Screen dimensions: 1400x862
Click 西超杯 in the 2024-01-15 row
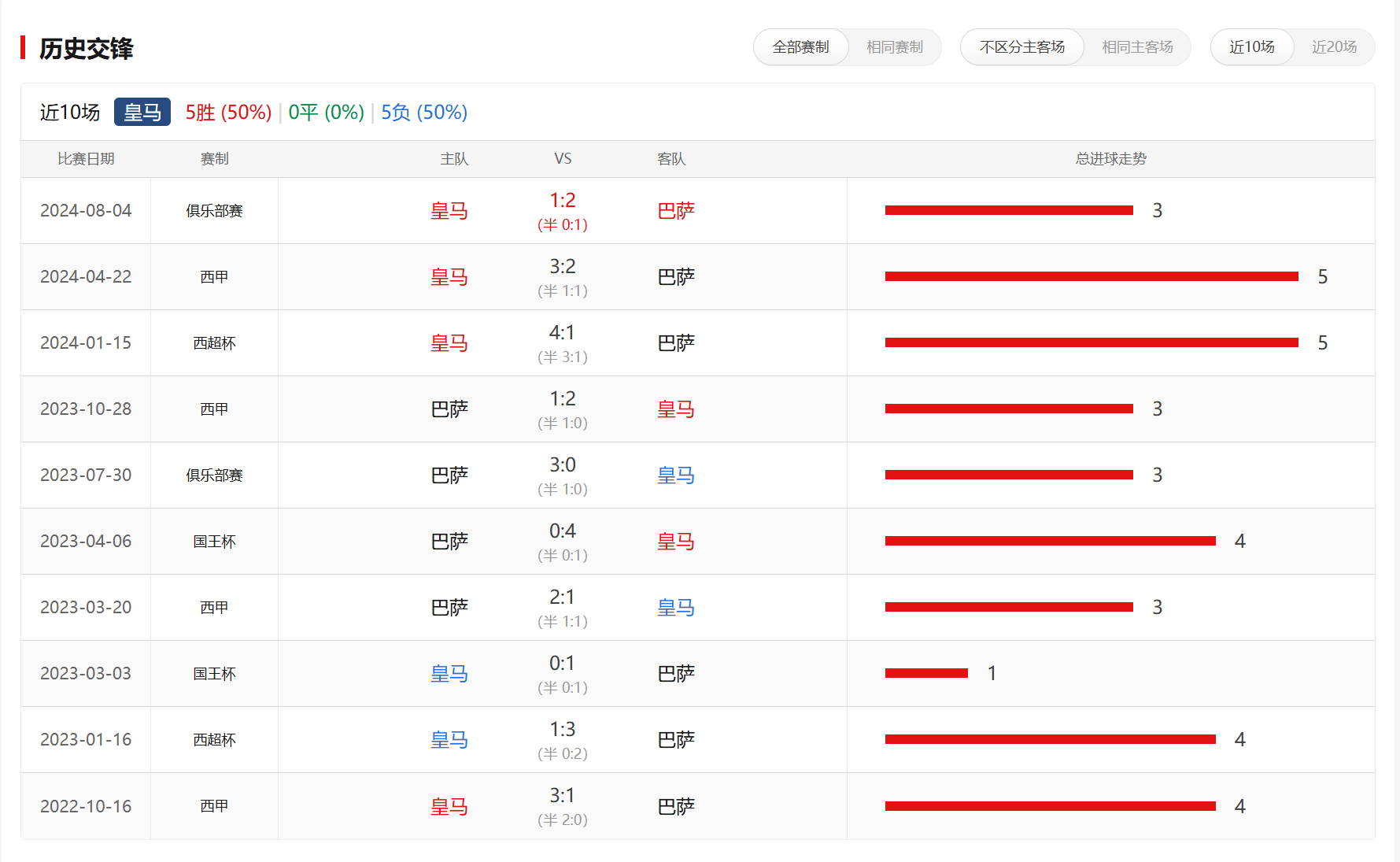pyautogui.click(x=214, y=343)
